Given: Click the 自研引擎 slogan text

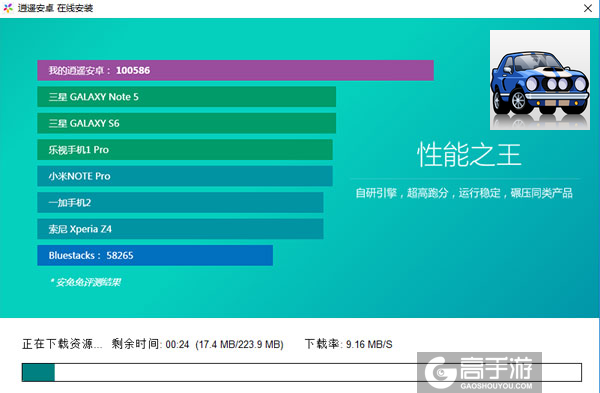Looking at the screenshot, I should pos(464,193).
